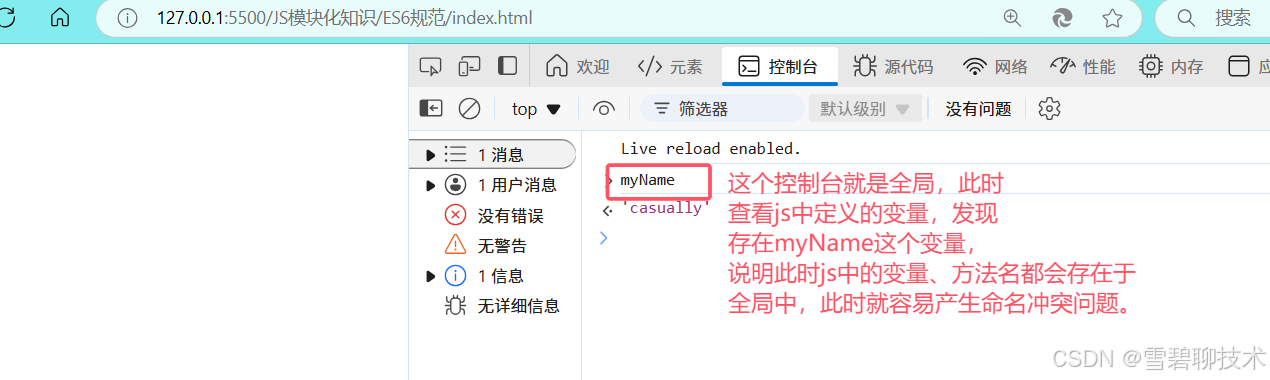Click the 筛选器 filter field
This screenshot has height=380, width=1270.
pos(722,108)
